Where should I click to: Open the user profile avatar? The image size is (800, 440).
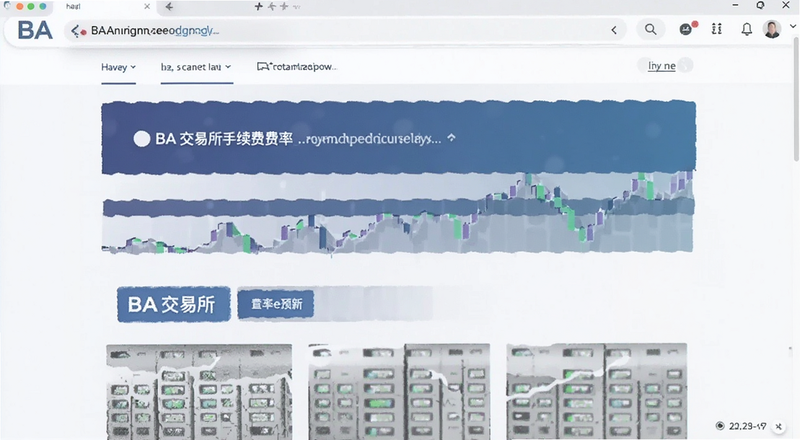(x=772, y=29)
